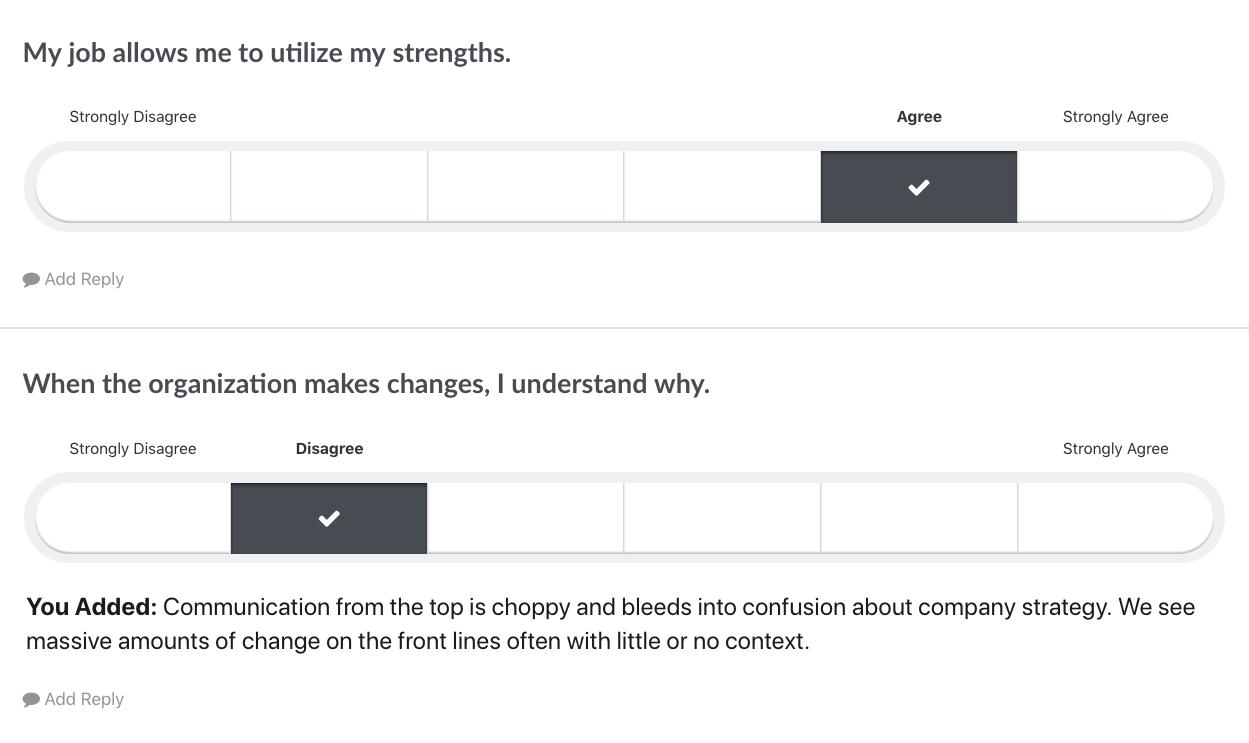Click the speech bubble icon under changes question

pos(32,699)
